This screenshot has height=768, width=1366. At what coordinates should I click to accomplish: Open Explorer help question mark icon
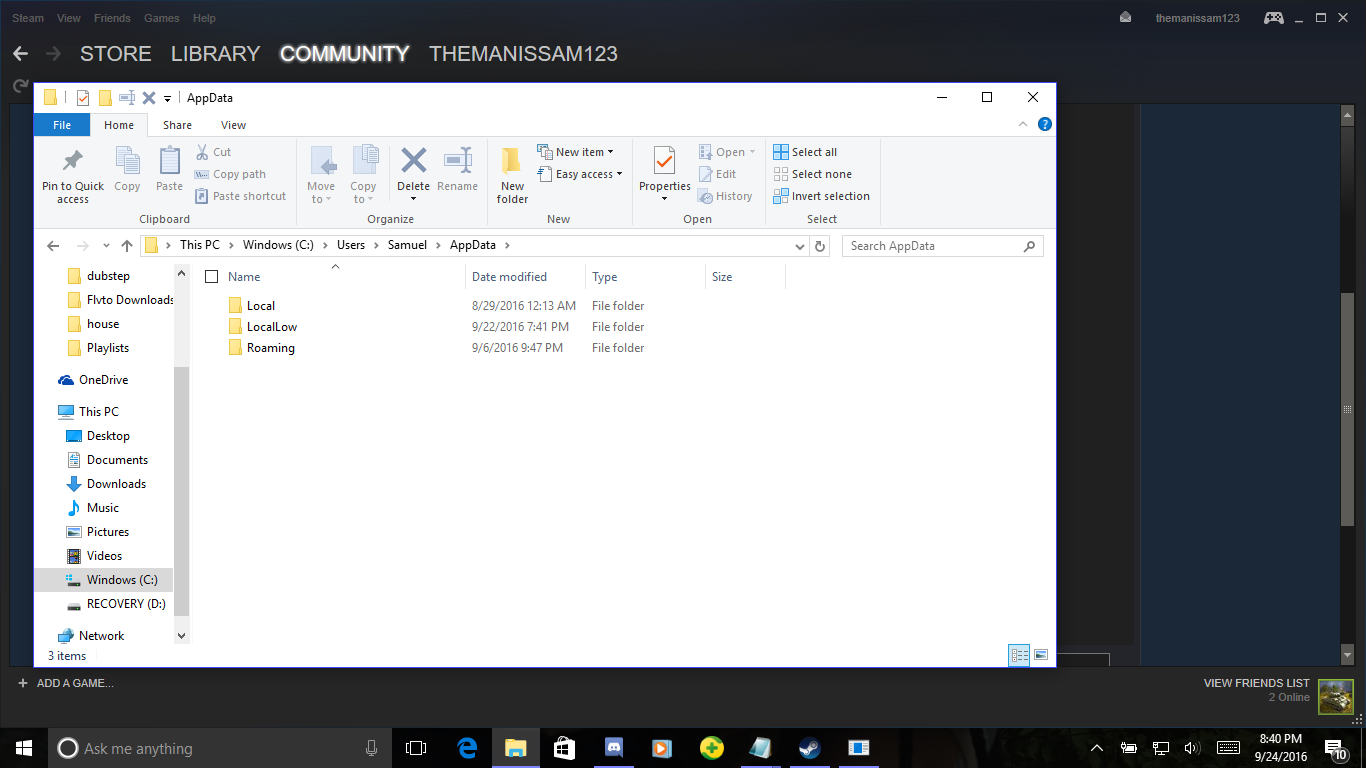[1045, 125]
